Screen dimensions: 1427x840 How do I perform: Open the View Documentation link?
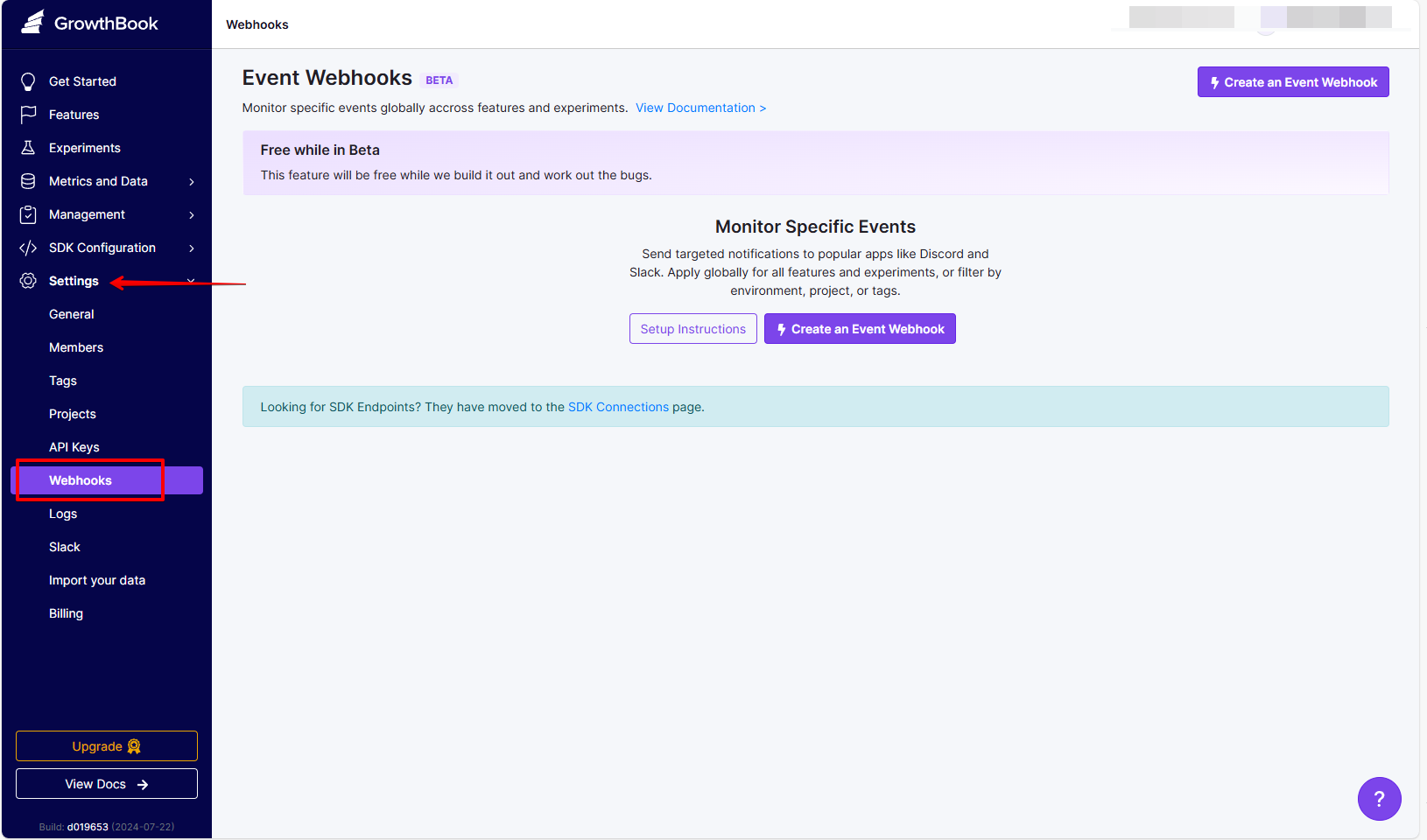coord(700,107)
